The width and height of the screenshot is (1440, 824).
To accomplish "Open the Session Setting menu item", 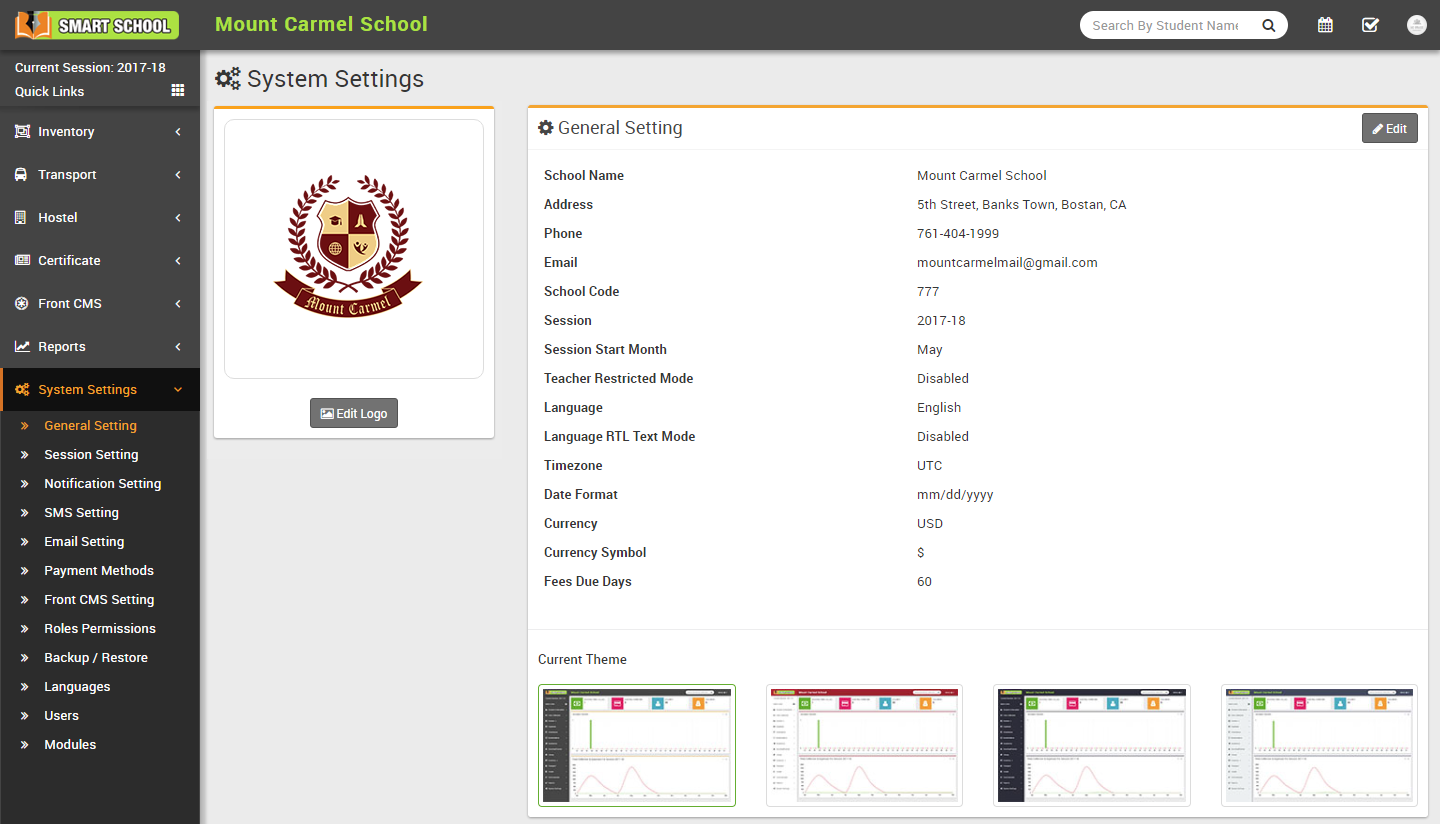I will click(x=91, y=455).
